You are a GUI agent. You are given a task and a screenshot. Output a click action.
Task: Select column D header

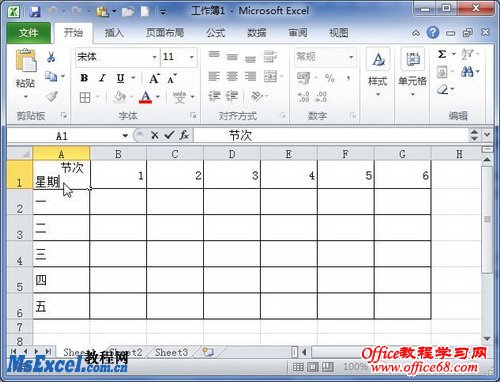click(232, 154)
